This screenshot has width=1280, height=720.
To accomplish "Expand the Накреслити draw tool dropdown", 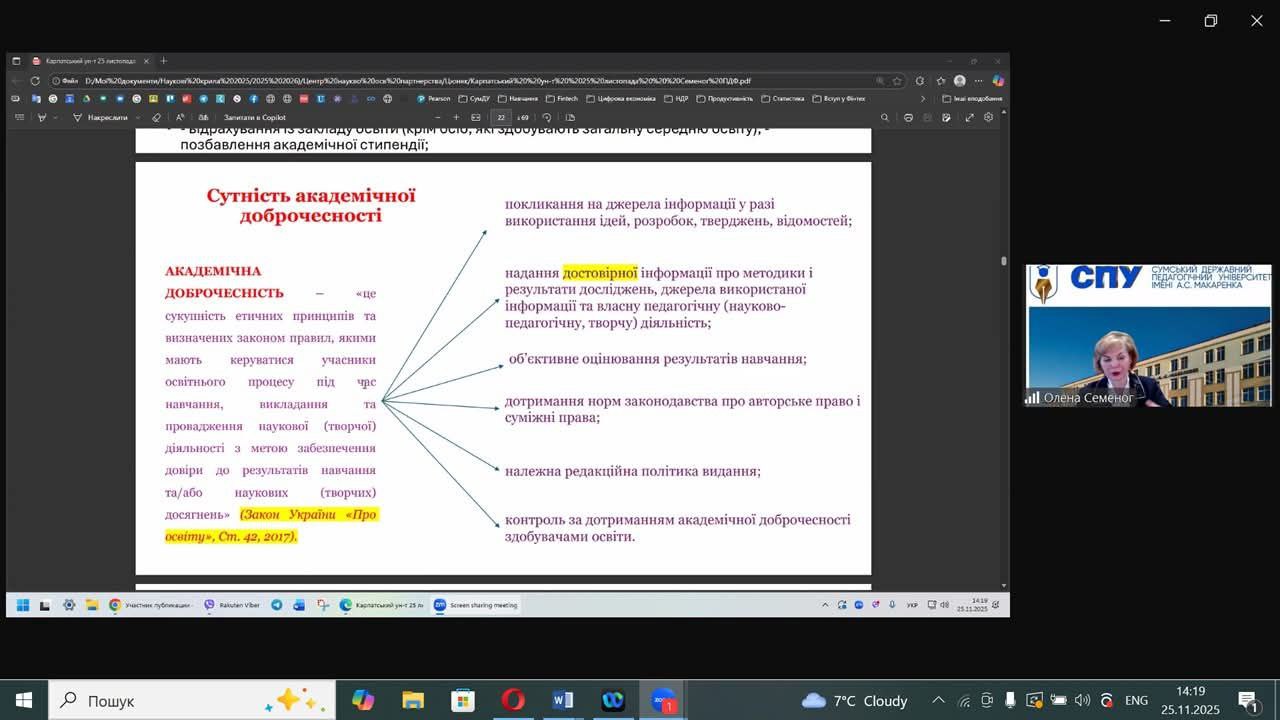I will click(x=137, y=117).
